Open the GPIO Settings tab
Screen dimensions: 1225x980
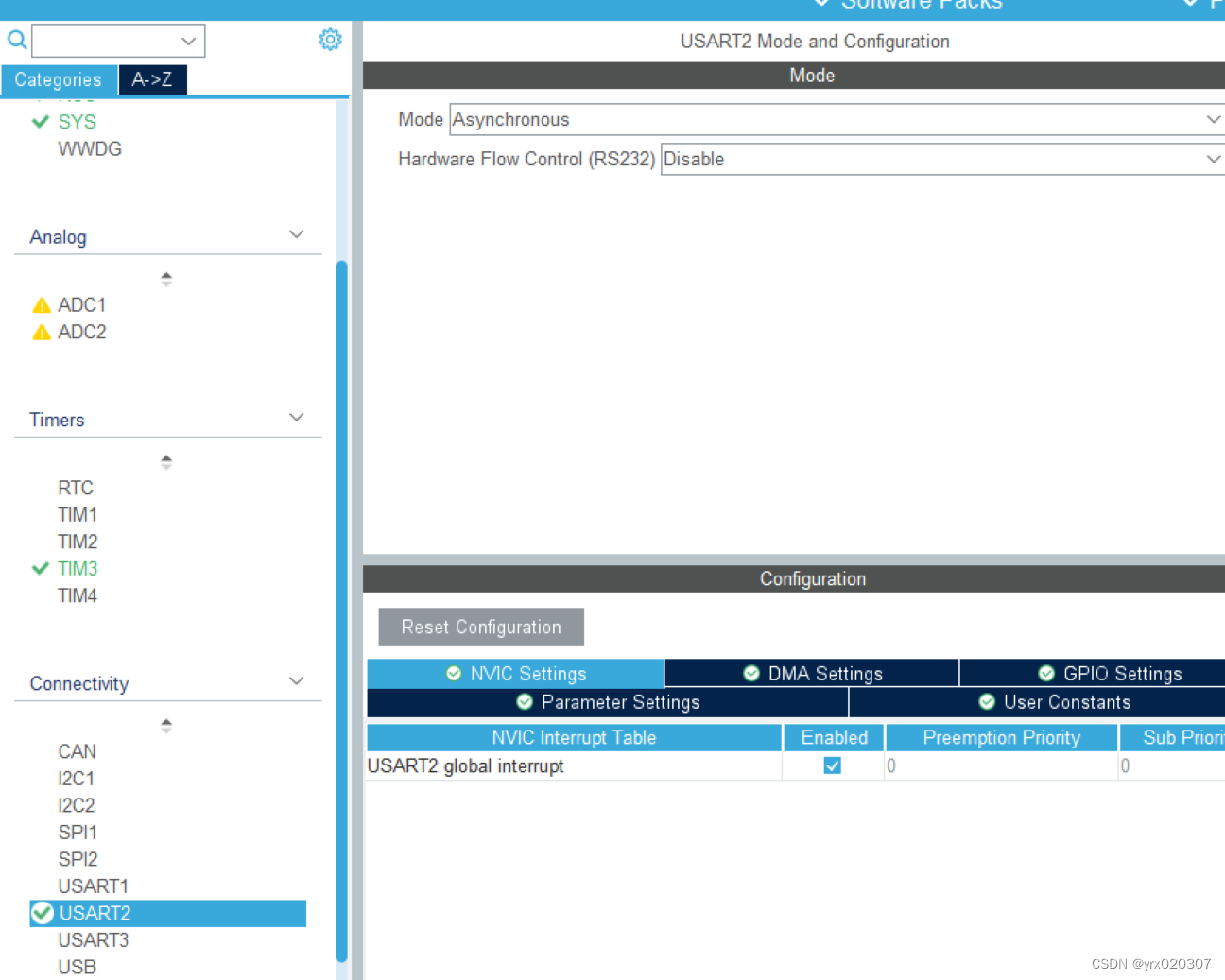tap(1093, 674)
